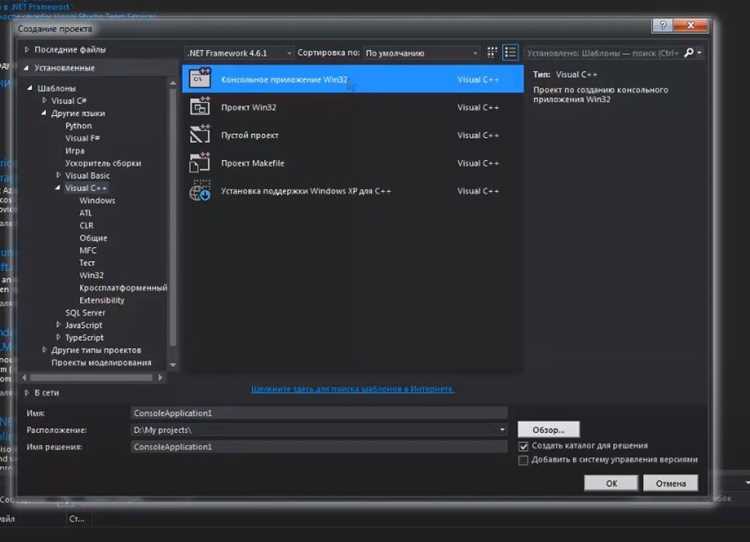Screen dimensions: 750x542
Task: Select Python in the templates tree
Action: click(78, 125)
